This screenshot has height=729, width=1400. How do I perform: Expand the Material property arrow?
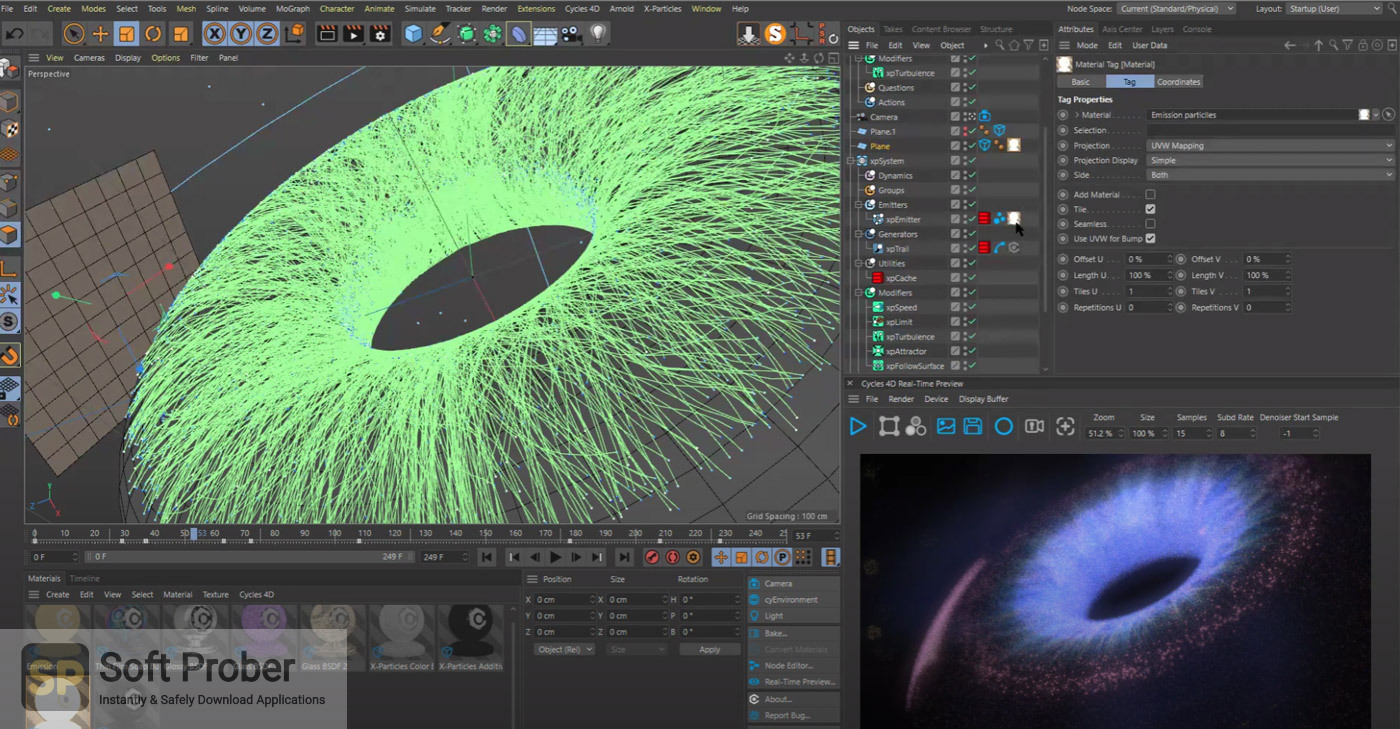[x=1076, y=115]
